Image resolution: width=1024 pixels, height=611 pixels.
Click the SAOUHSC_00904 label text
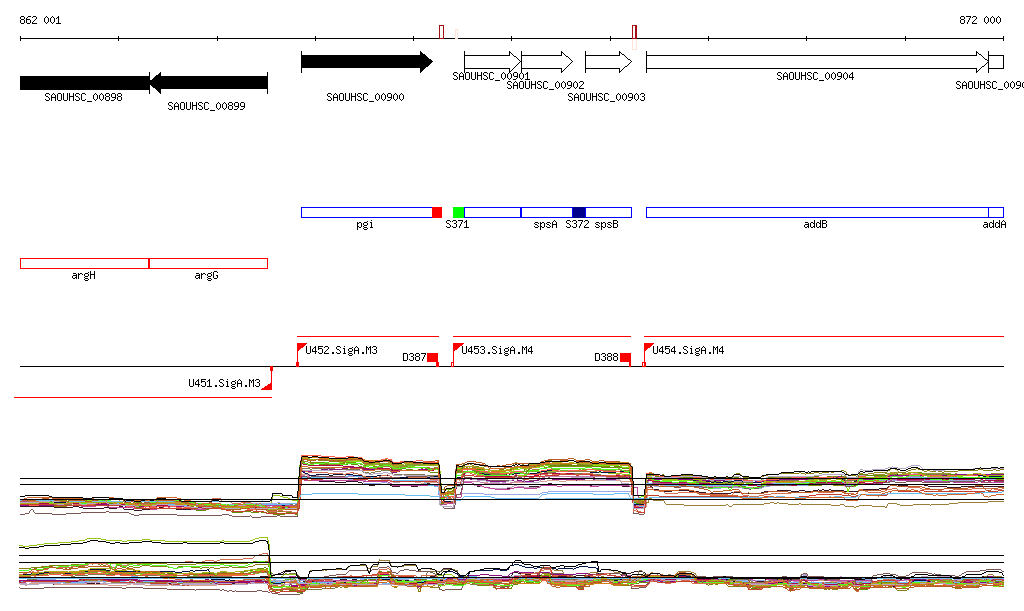[x=815, y=76]
